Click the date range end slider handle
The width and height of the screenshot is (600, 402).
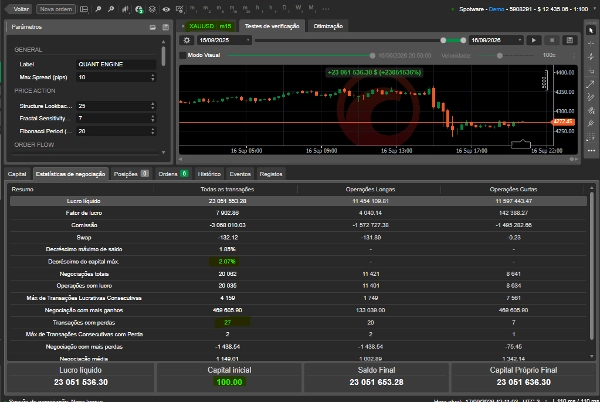(x=463, y=40)
